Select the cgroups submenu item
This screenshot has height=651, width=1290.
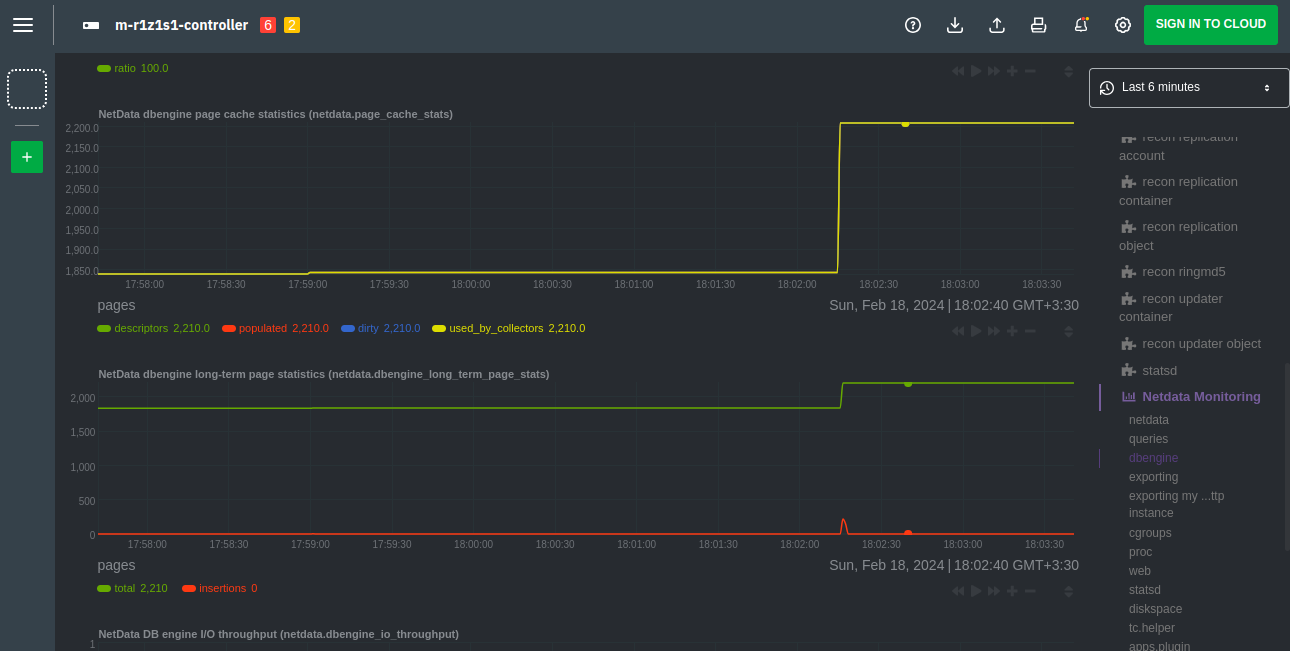click(x=1150, y=533)
